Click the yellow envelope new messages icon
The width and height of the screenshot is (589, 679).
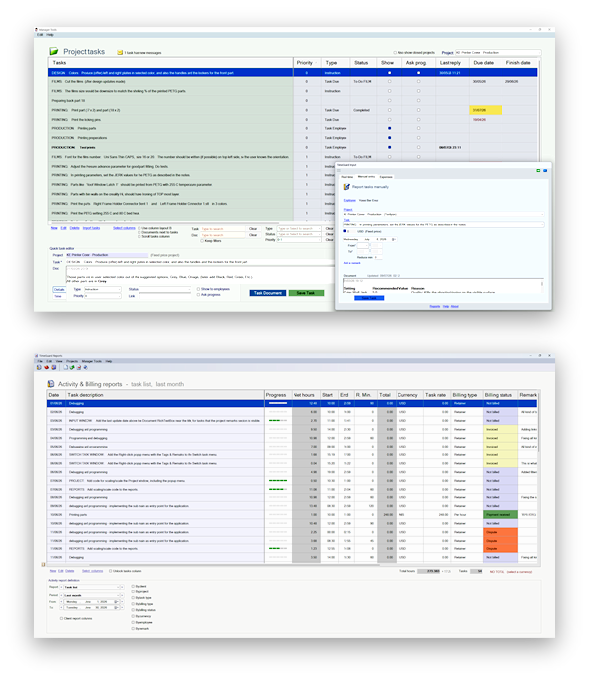(x=120, y=52)
